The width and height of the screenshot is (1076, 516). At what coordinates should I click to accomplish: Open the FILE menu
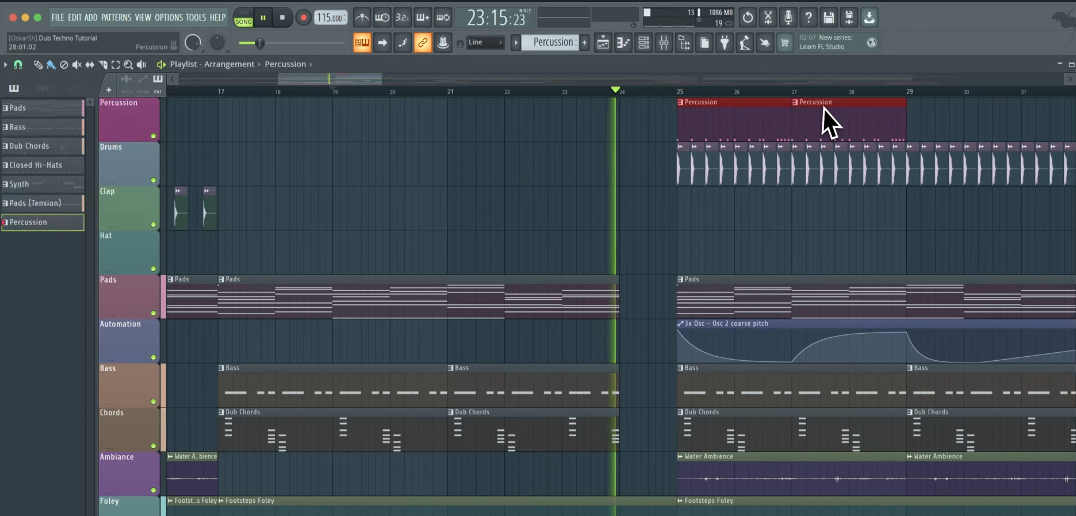click(58, 17)
